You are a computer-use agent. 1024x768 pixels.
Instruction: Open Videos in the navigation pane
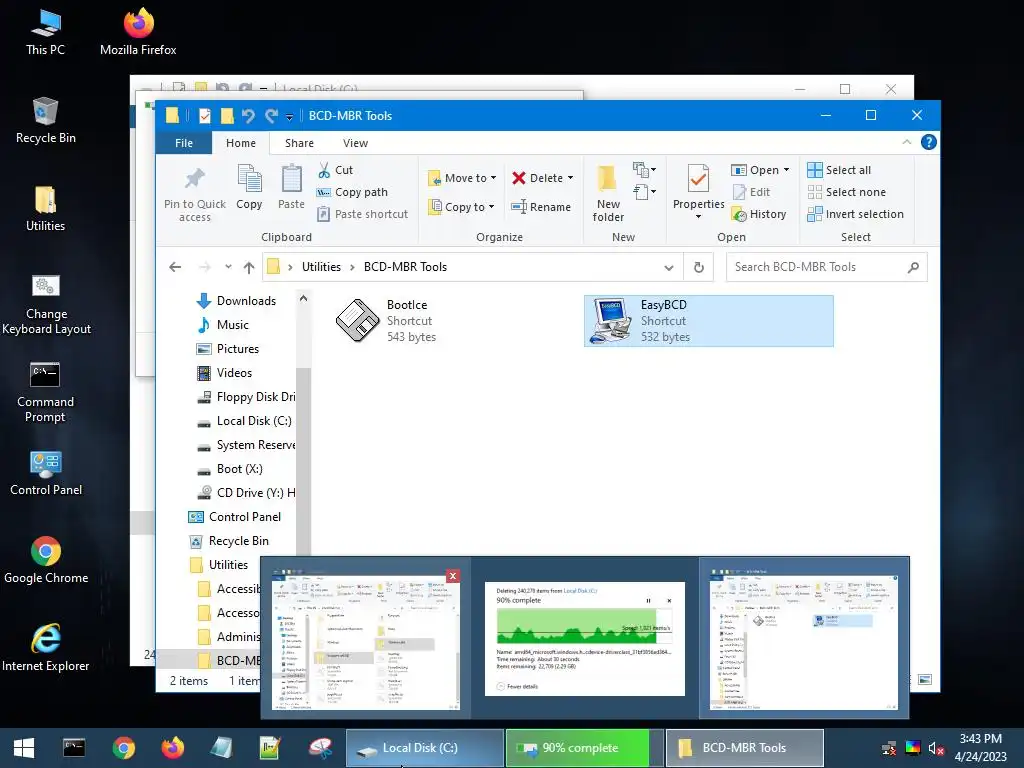224,373
